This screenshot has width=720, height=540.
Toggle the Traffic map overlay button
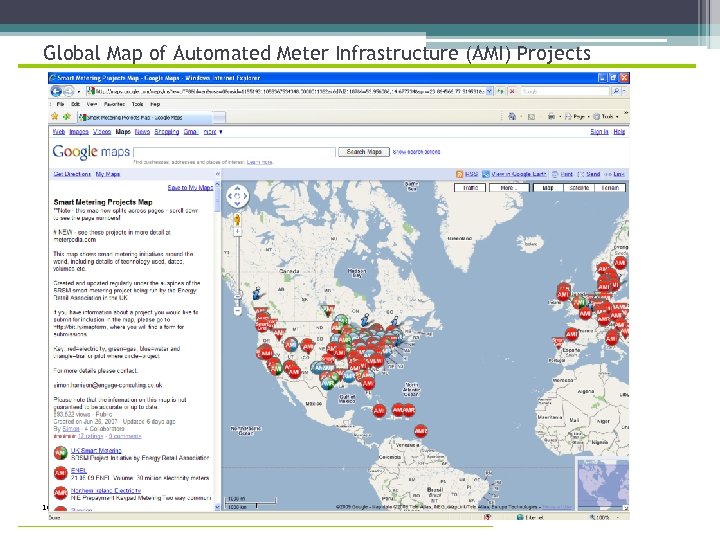(470, 188)
